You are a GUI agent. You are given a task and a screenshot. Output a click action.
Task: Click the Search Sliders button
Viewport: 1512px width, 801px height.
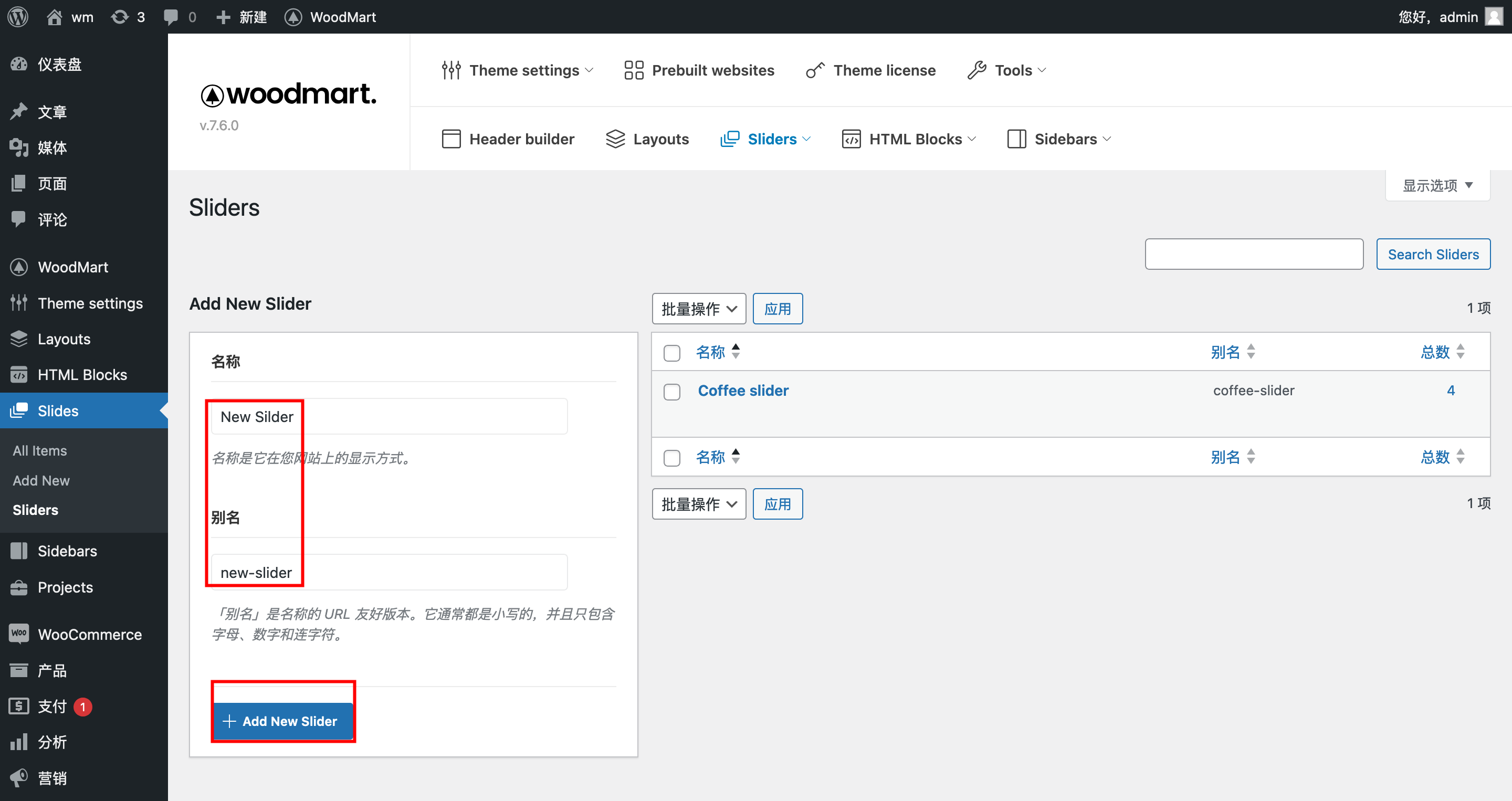(x=1433, y=254)
